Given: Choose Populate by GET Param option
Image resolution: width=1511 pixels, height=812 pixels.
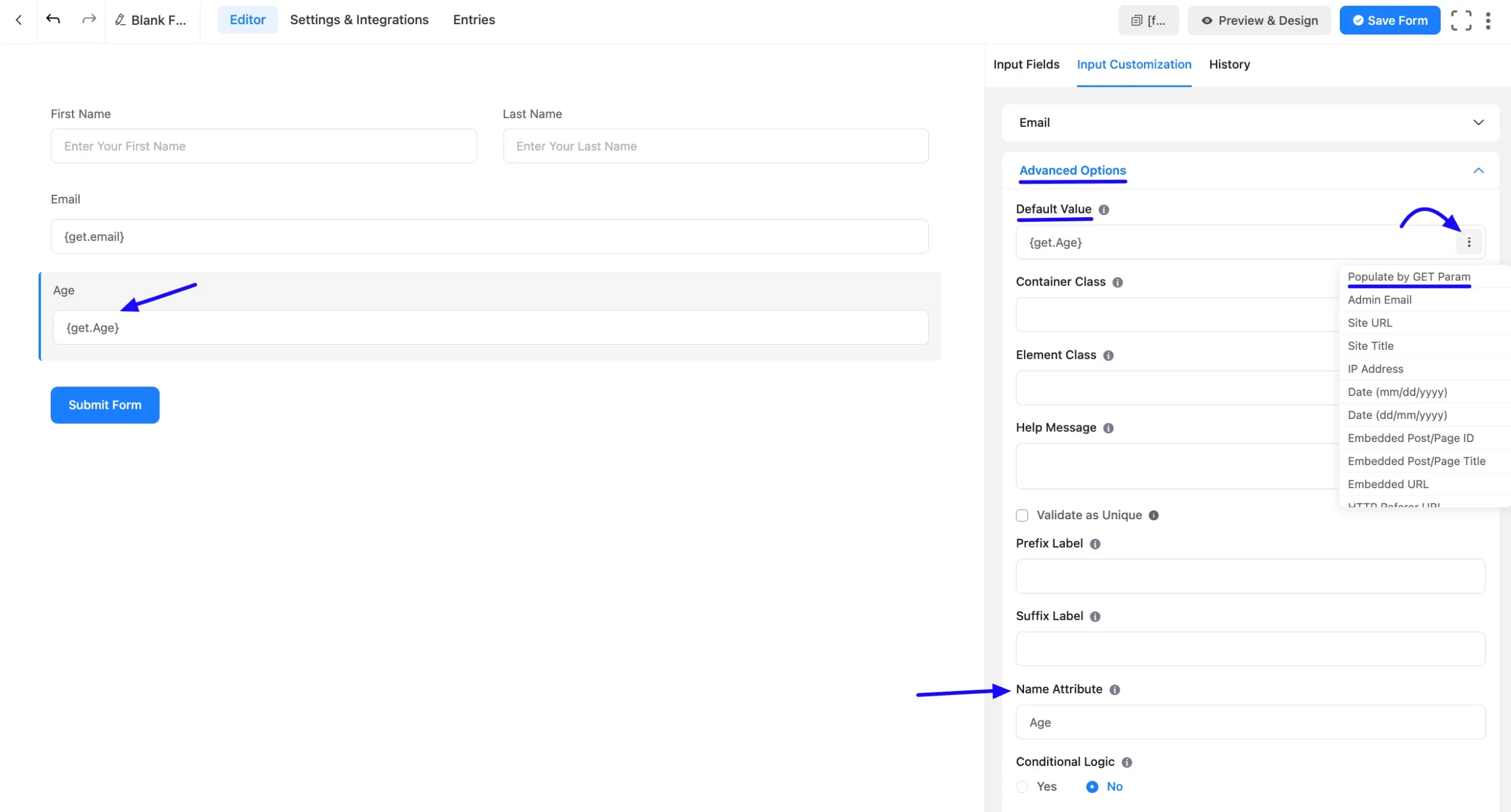Looking at the screenshot, I should 1409,277.
